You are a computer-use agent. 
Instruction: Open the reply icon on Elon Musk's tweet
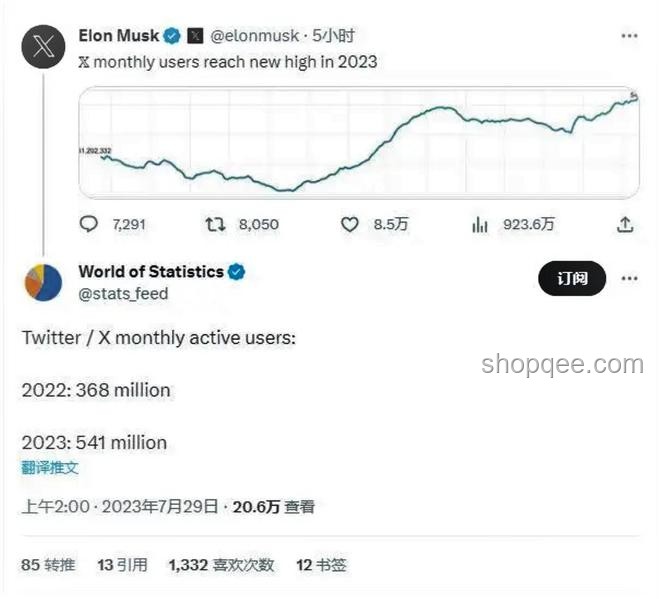pos(88,224)
